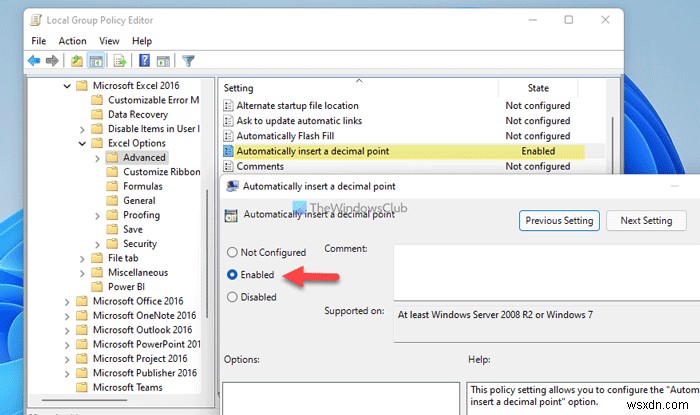Click the Data Recovery folder icon
The width and height of the screenshot is (700, 415).
pyautogui.click(x=97, y=114)
